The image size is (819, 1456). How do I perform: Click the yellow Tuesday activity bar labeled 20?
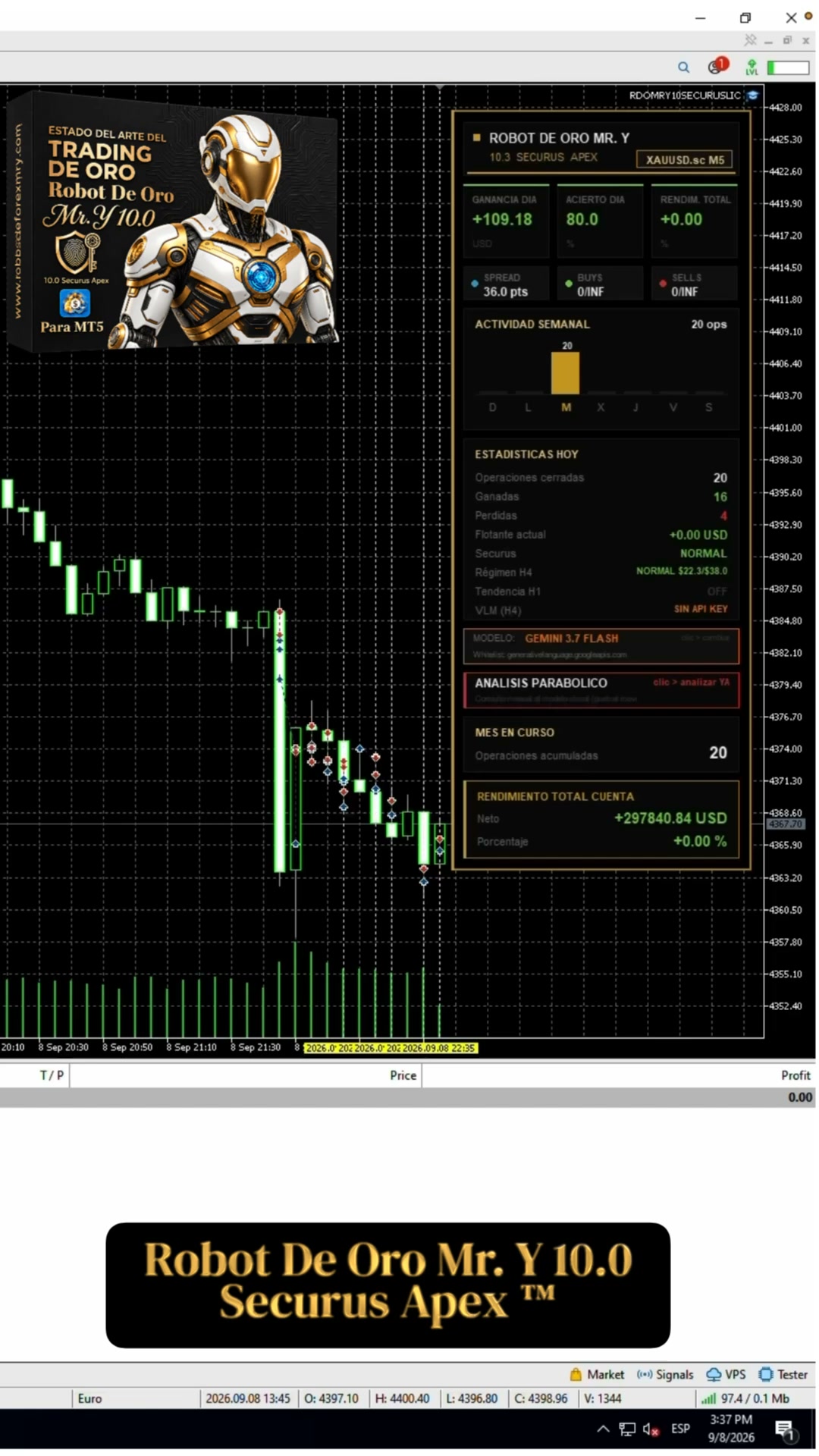coord(565,372)
